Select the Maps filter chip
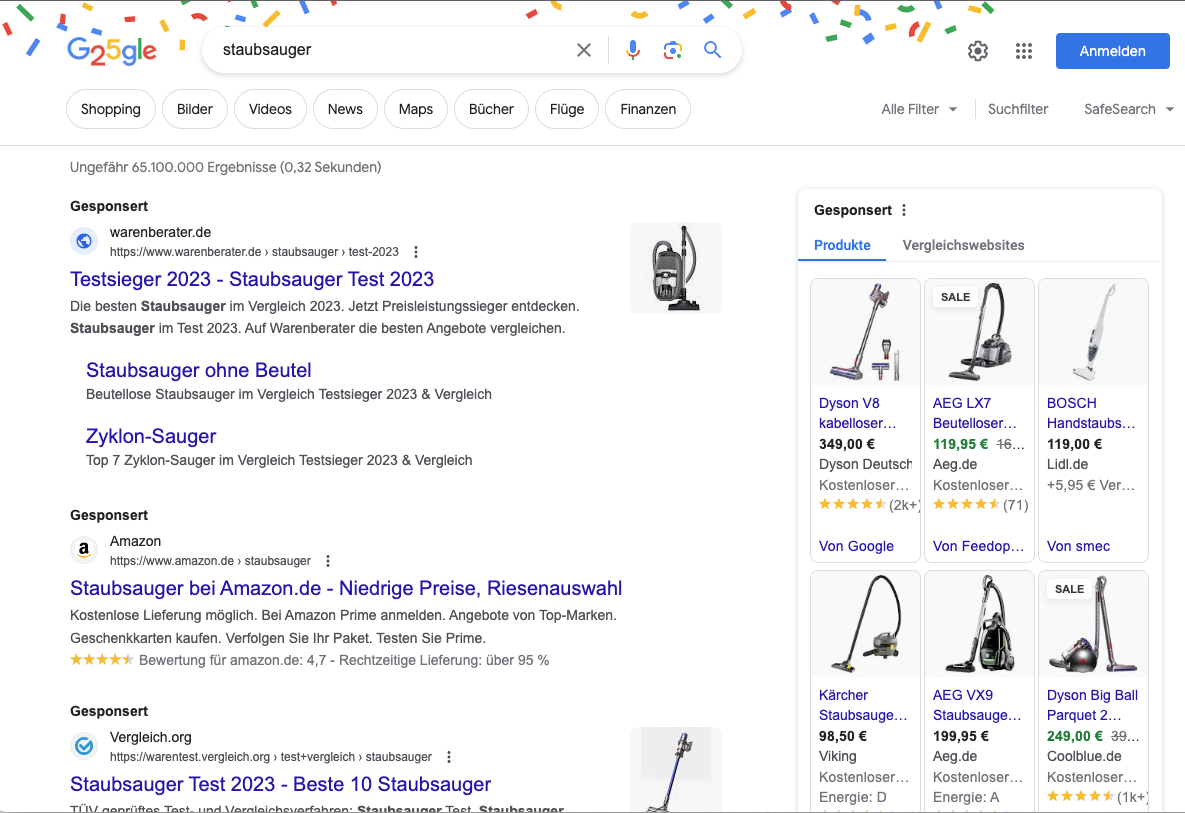 pos(416,109)
